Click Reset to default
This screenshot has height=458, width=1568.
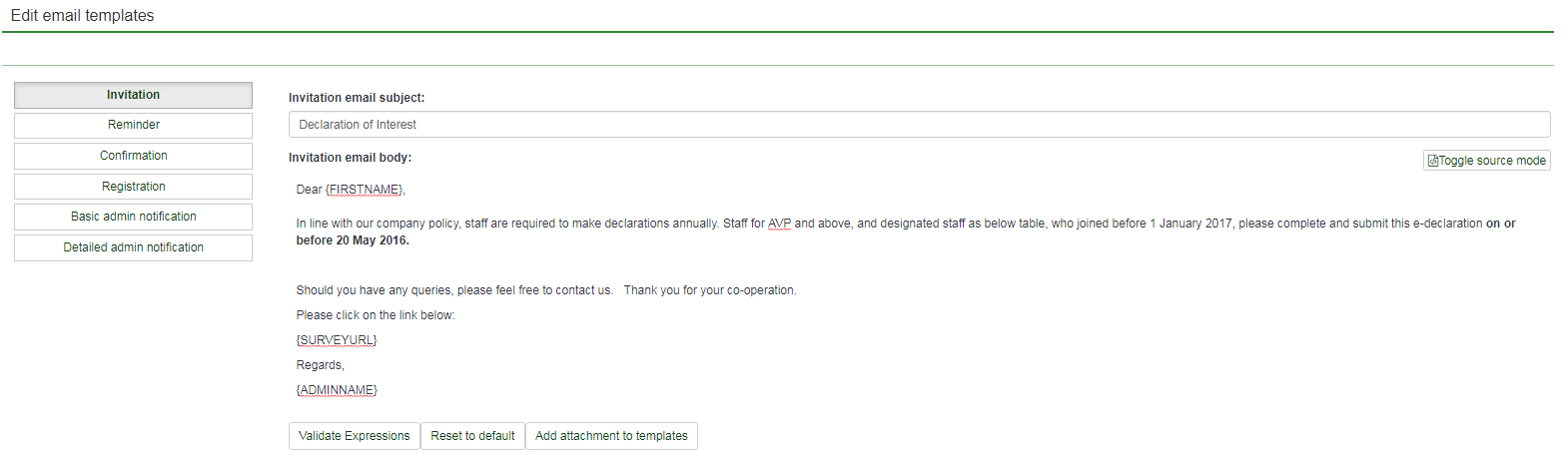472,436
